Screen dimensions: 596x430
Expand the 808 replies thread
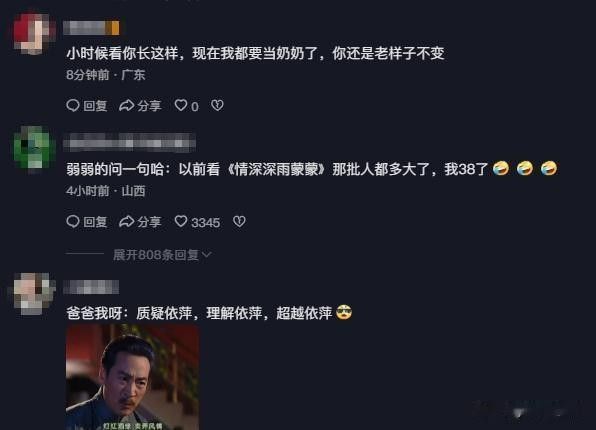162,255
